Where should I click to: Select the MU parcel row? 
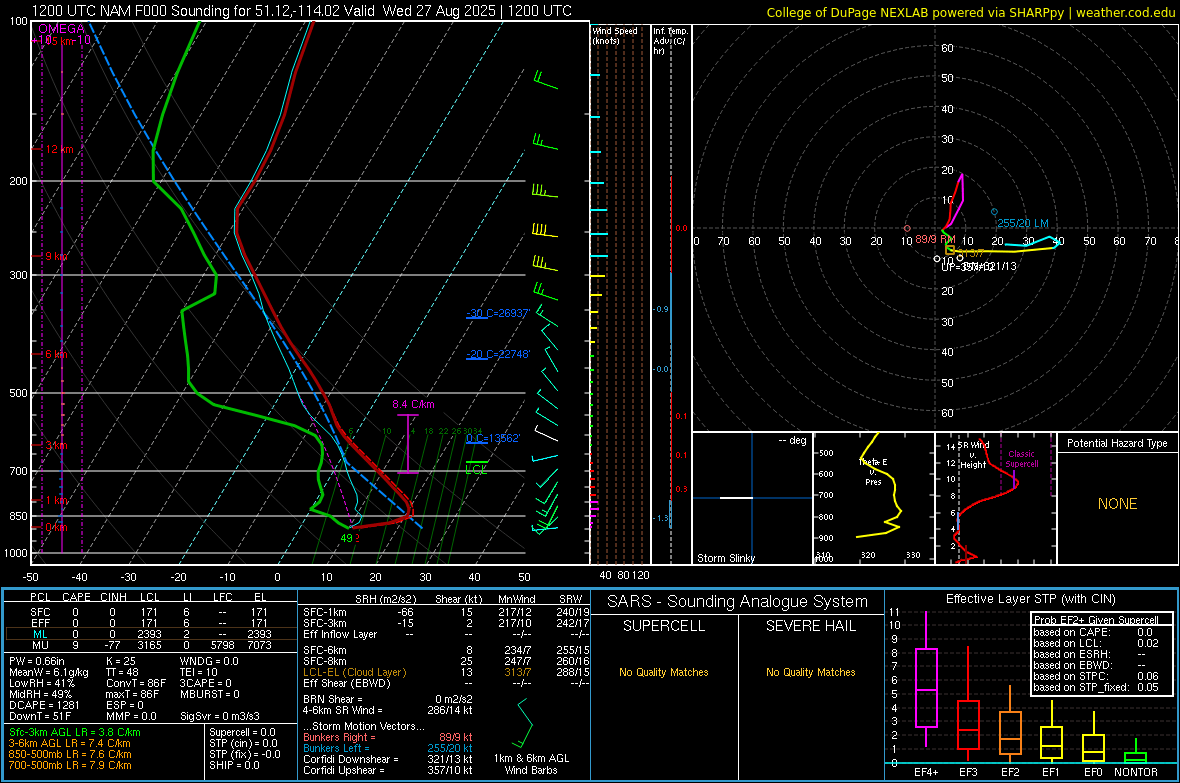149,645
